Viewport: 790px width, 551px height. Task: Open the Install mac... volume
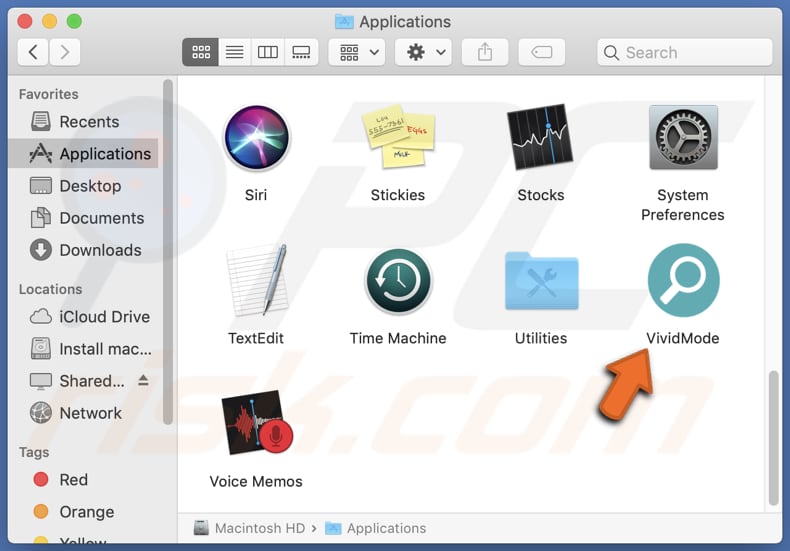coord(84,349)
